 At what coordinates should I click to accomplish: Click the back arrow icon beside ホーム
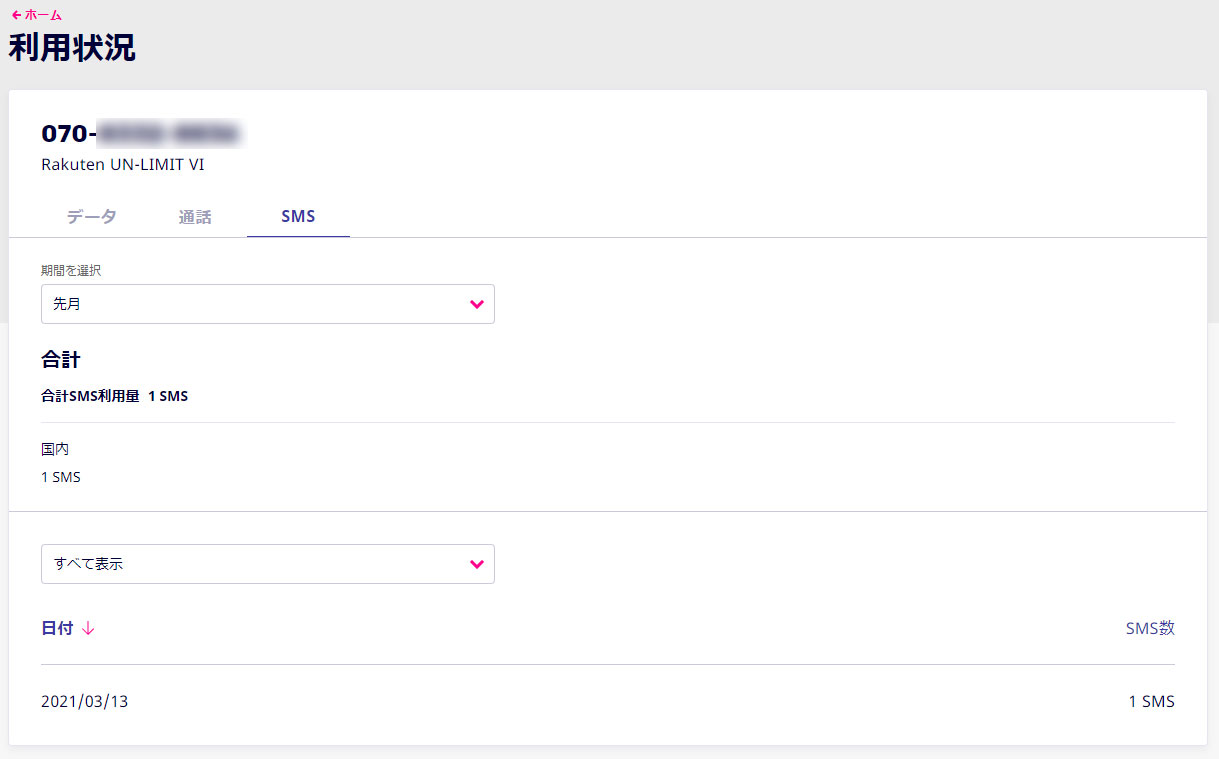(x=16, y=15)
